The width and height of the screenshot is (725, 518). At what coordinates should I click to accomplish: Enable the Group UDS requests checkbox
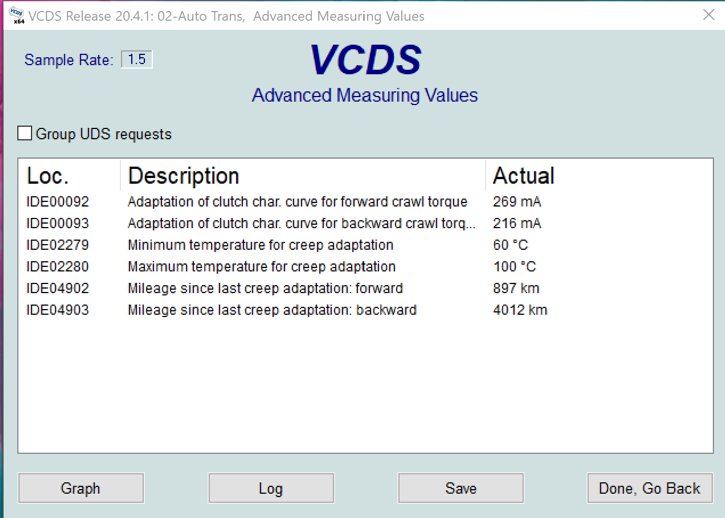(x=25, y=133)
